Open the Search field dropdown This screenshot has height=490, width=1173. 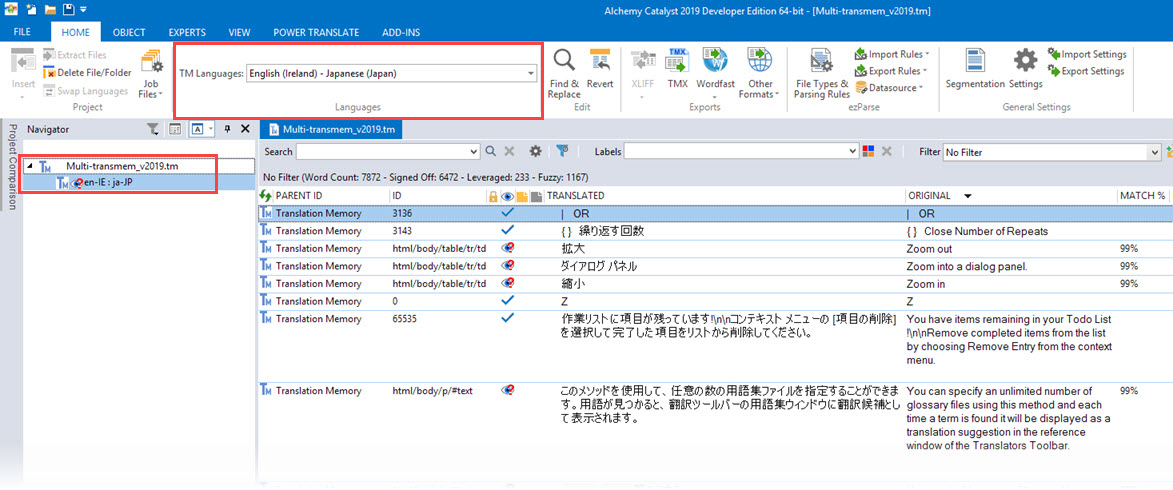click(473, 152)
